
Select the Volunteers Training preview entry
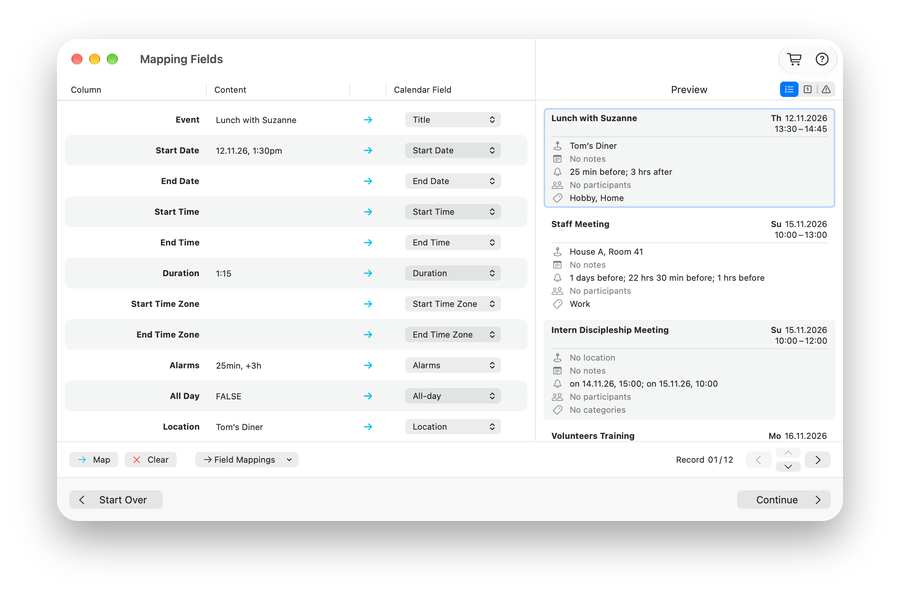click(689, 435)
